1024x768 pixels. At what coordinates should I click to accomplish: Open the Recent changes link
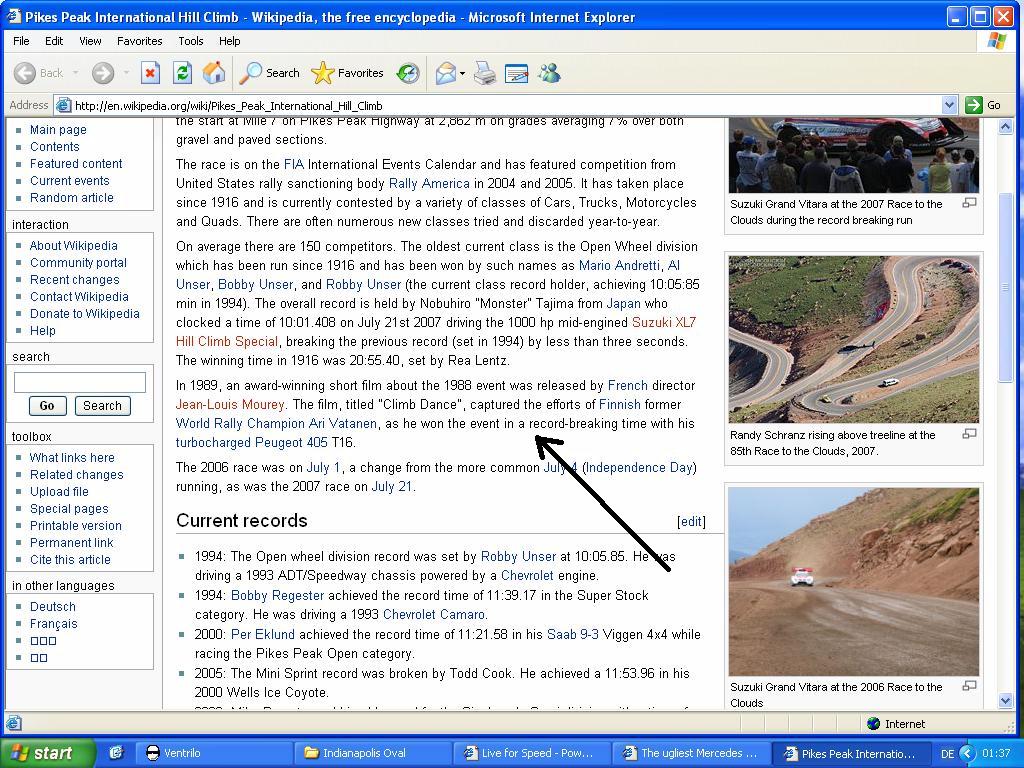(74, 280)
